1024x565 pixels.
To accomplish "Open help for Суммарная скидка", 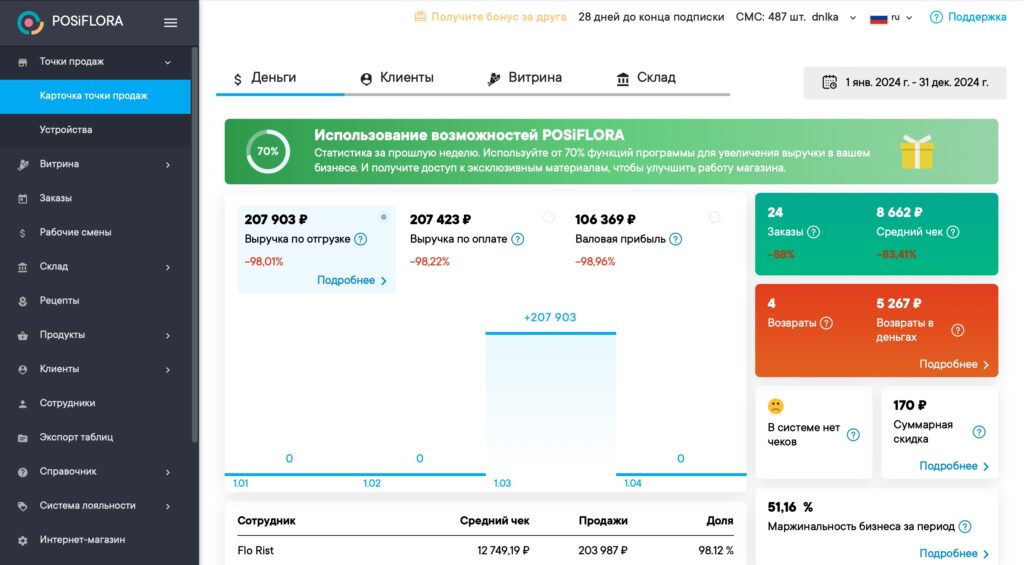I will (x=979, y=432).
